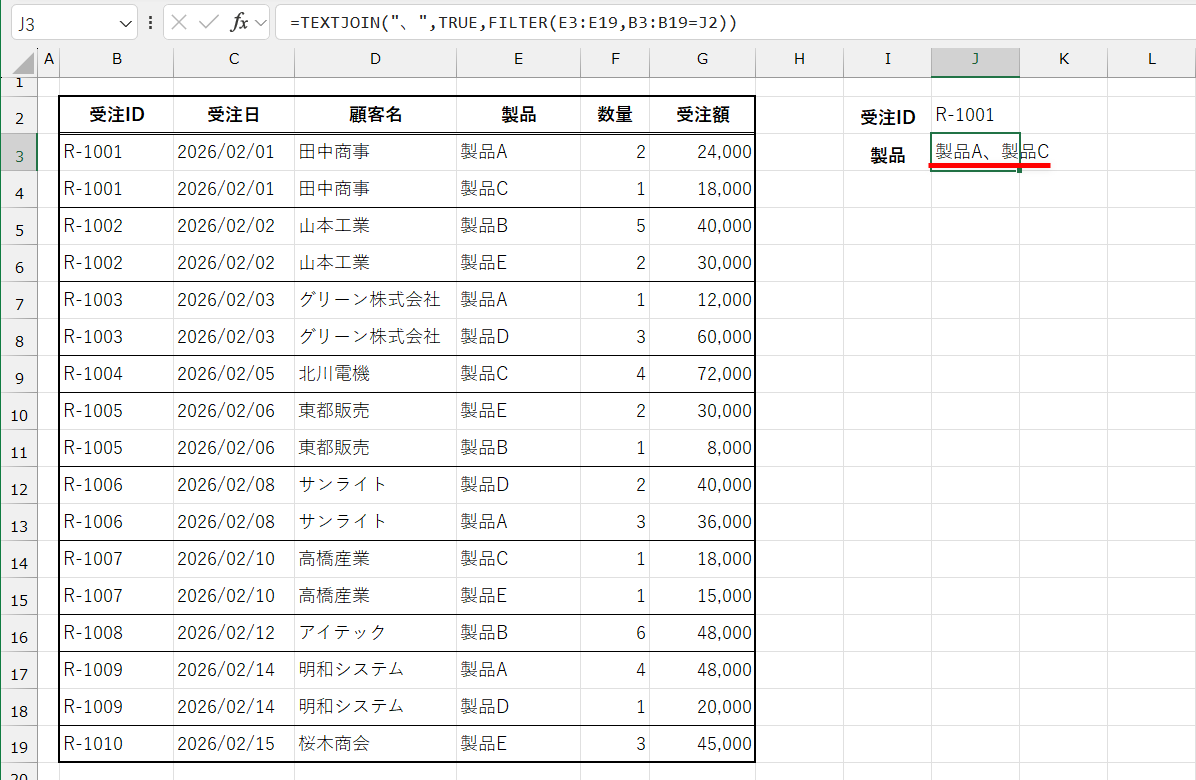Select cell J2 containing R-1001
This screenshot has height=780, width=1196.
click(x=975, y=115)
